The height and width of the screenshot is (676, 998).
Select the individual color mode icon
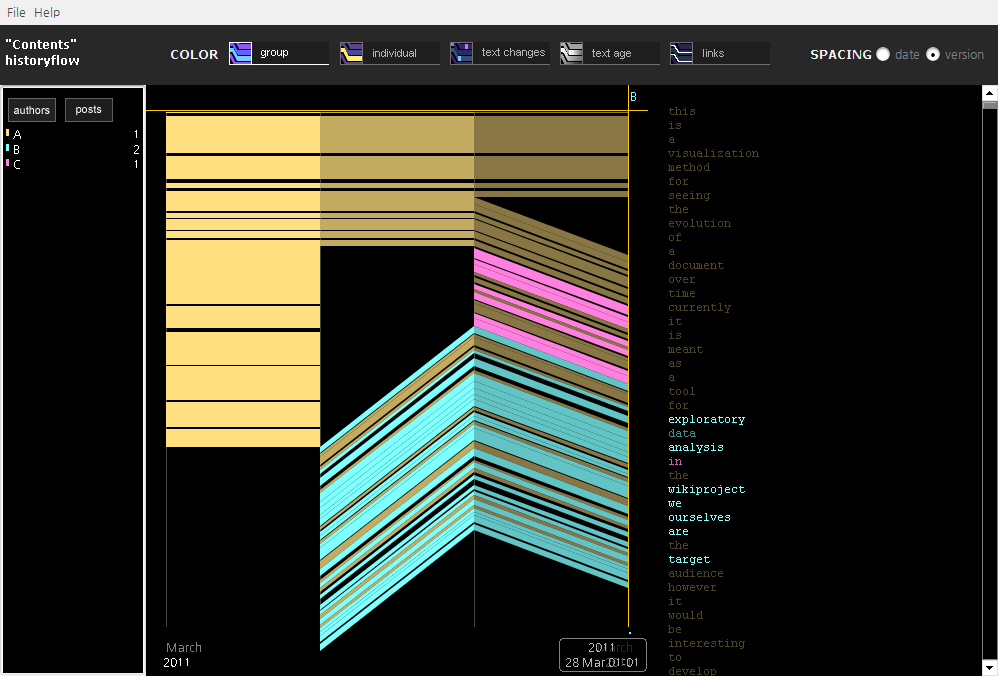(x=351, y=53)
